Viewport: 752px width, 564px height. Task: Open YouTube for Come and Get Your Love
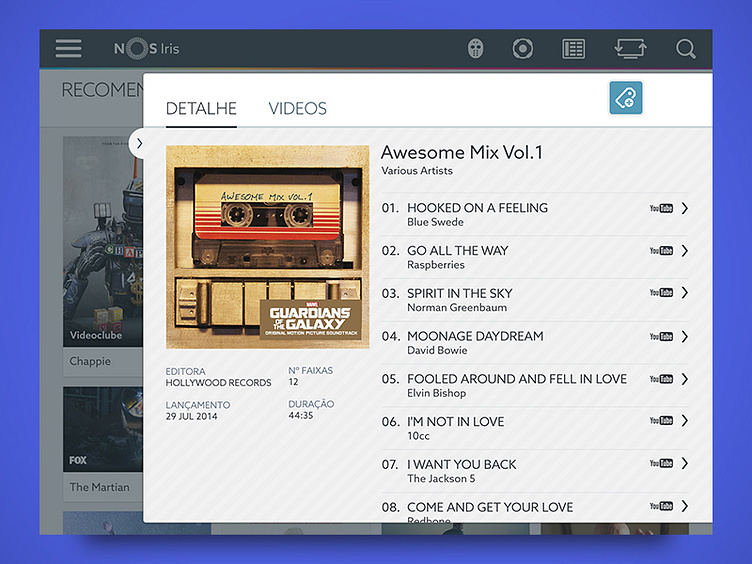click(661, 506)
